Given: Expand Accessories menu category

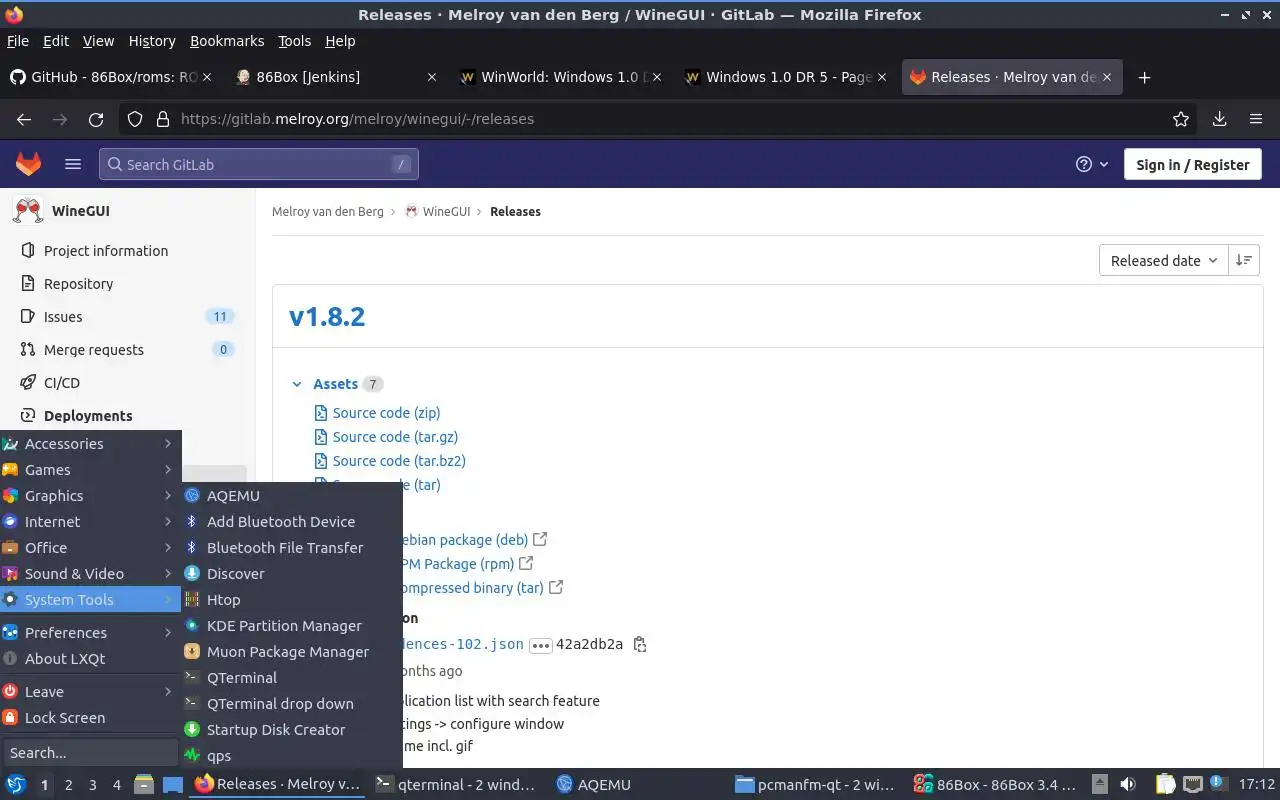Looking at the screenshot, I should tap(90, 444).
